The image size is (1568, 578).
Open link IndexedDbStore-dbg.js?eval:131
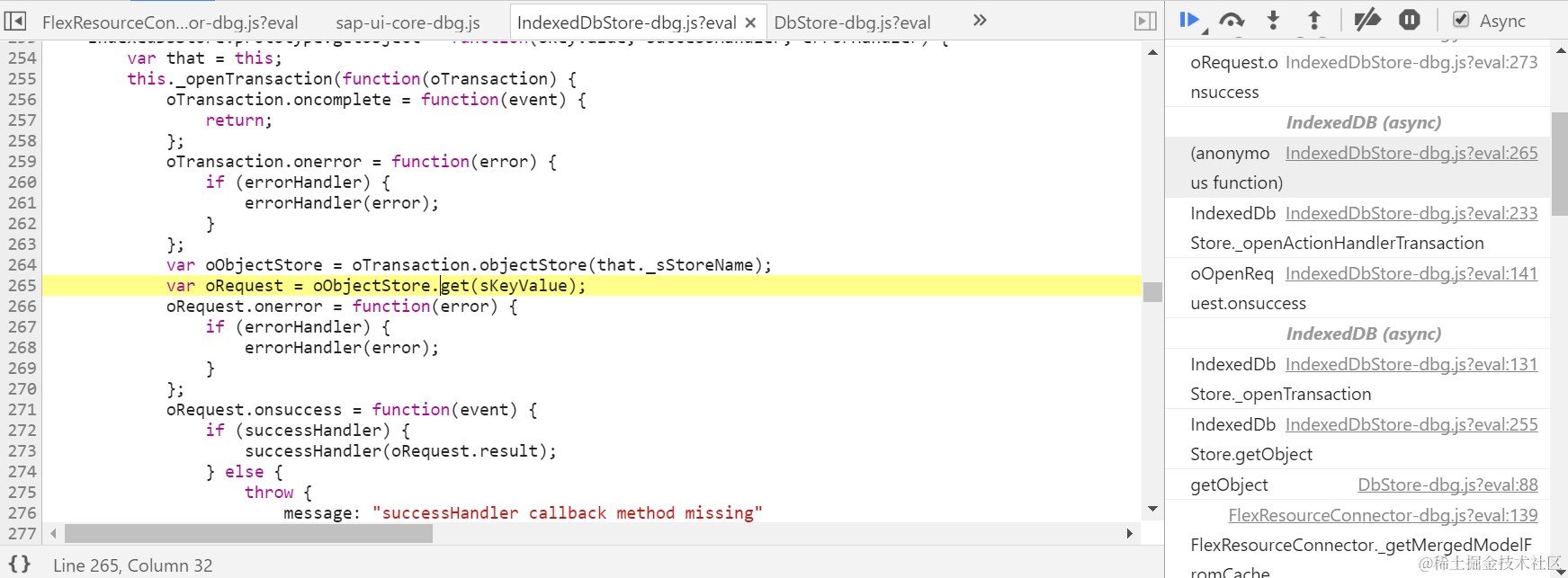[1411, 364]
